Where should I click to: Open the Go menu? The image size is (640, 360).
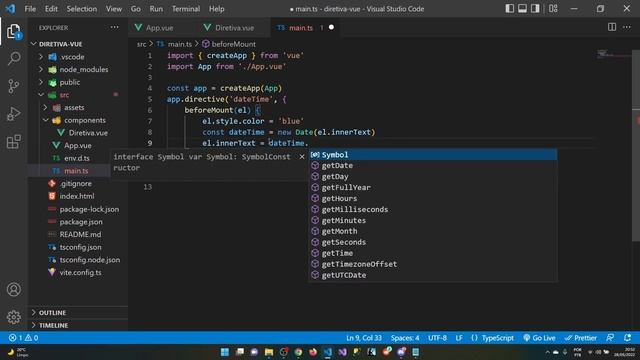(136, 9)
